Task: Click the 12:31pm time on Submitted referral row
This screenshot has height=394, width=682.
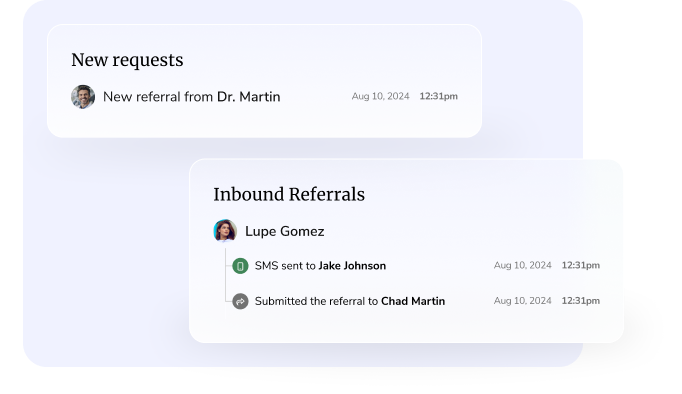Action: (581, 301)
